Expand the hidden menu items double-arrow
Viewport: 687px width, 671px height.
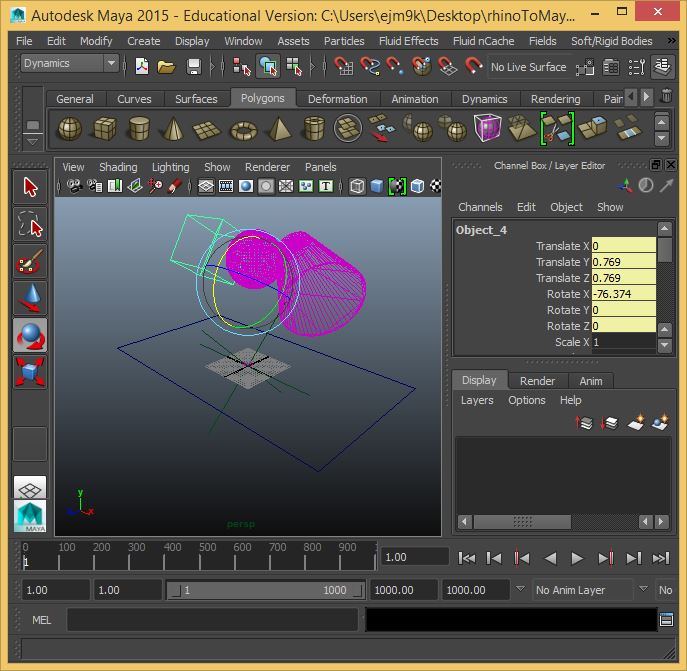tap(671, 41)
